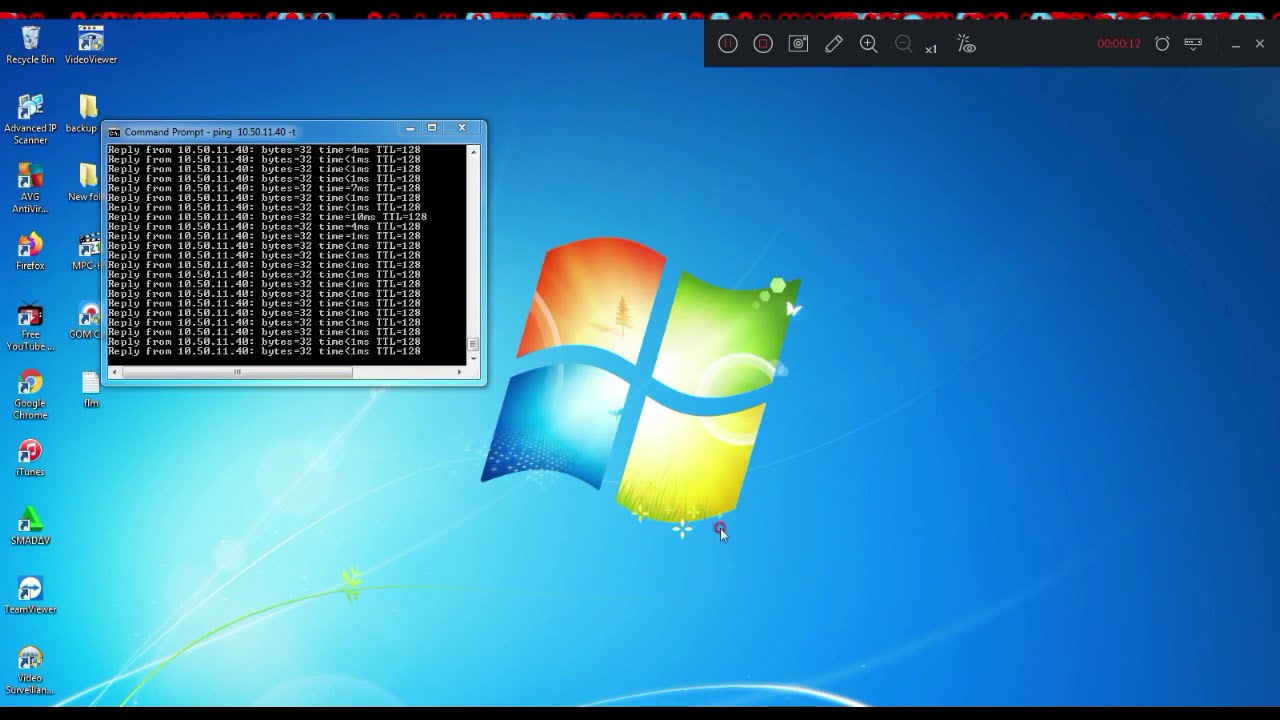
Task: Select the MPC-HC player desktop icon
Action: click(x=88, y=252)
